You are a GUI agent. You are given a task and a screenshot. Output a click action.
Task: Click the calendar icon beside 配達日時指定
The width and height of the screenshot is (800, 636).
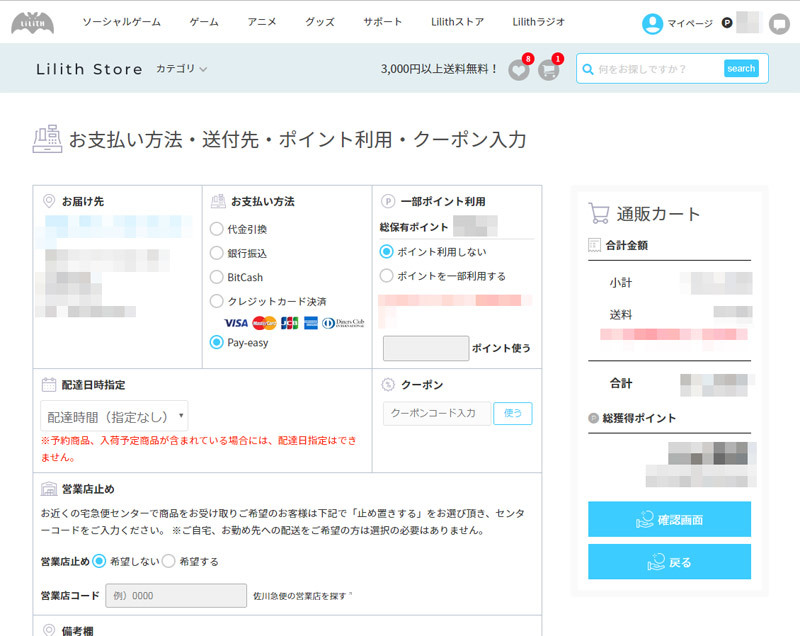click(49, 385)
